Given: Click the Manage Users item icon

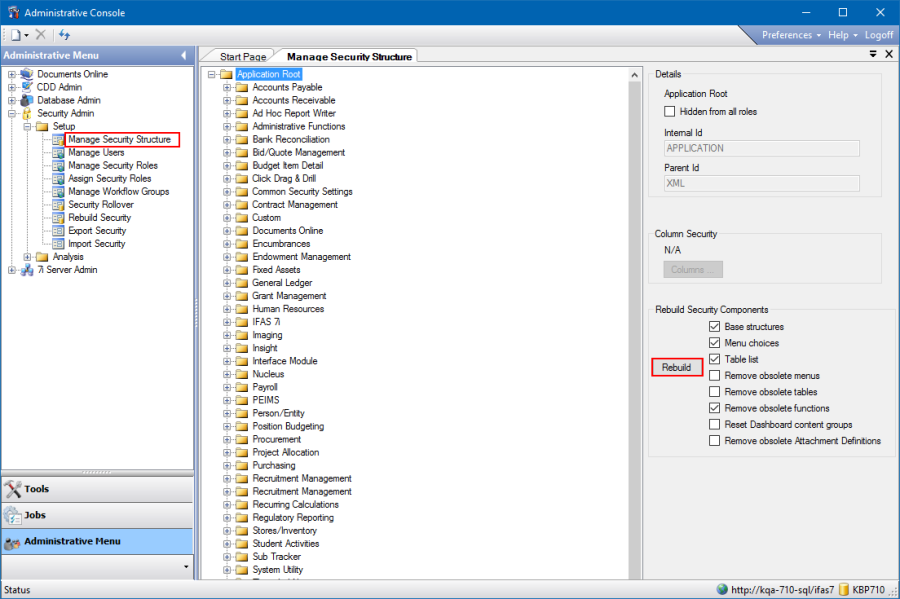Looking at the screenshot, I should (58, 153).
